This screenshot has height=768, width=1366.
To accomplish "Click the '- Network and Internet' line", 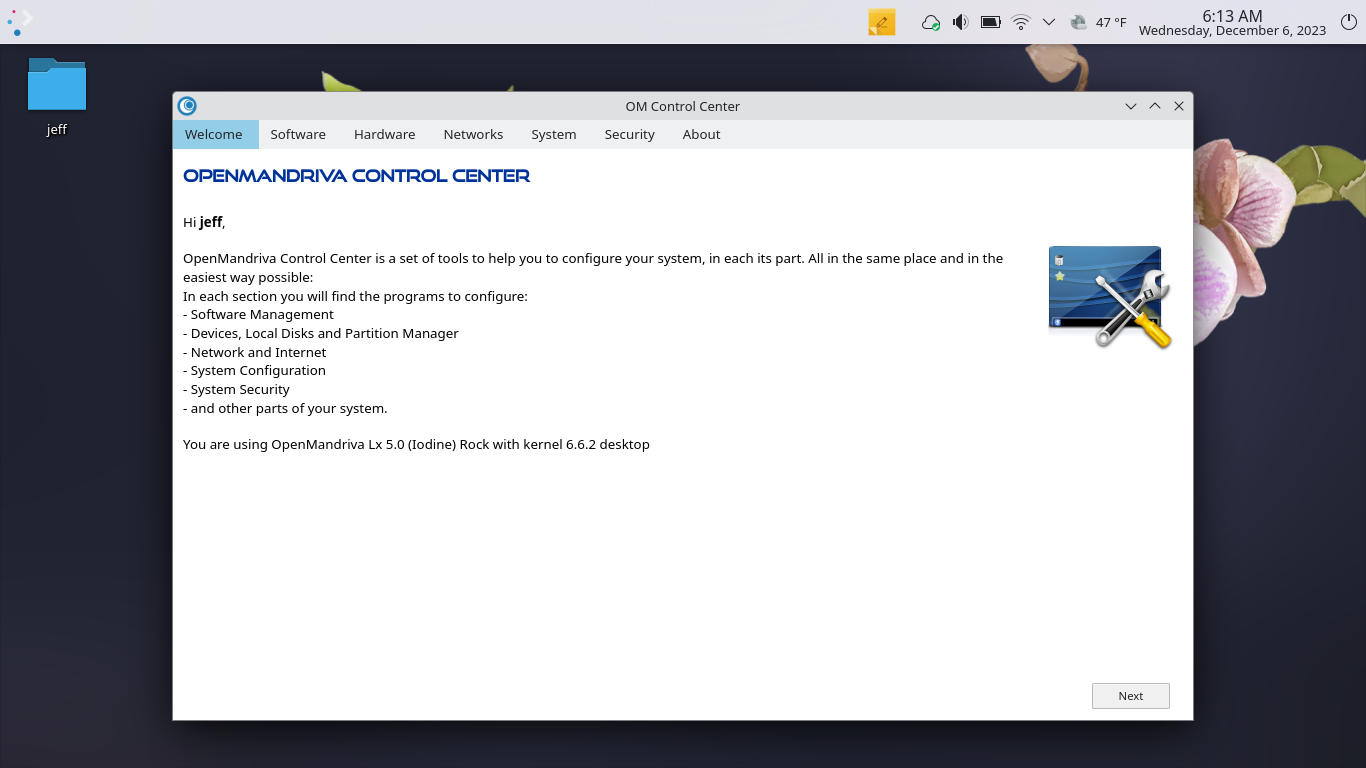I will point(255,352).
